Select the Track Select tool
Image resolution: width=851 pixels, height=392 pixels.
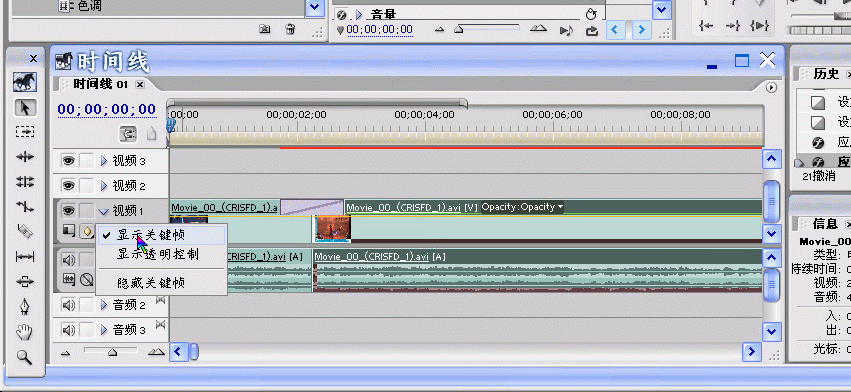[x=25, y=132]
